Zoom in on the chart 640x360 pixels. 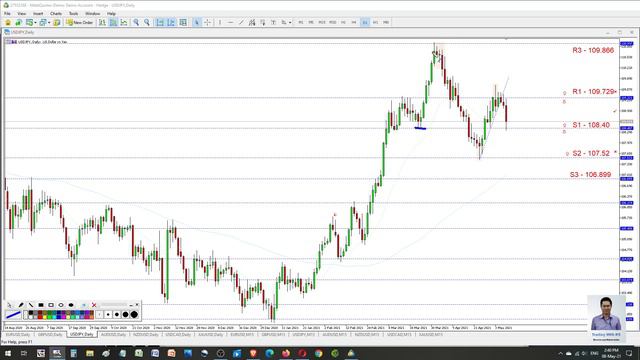pyautogui.click(x=136, y=22)
